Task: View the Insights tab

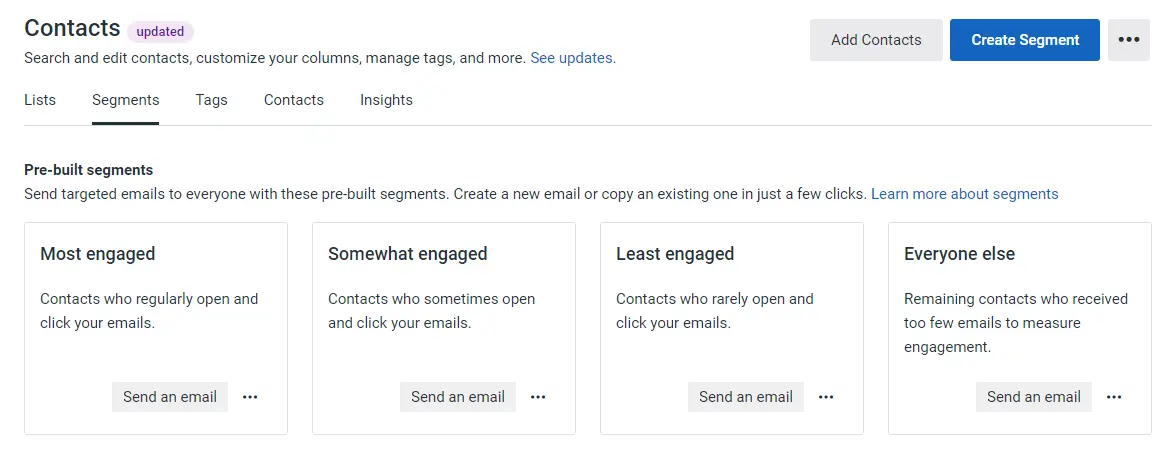Action: pos(386,100)
